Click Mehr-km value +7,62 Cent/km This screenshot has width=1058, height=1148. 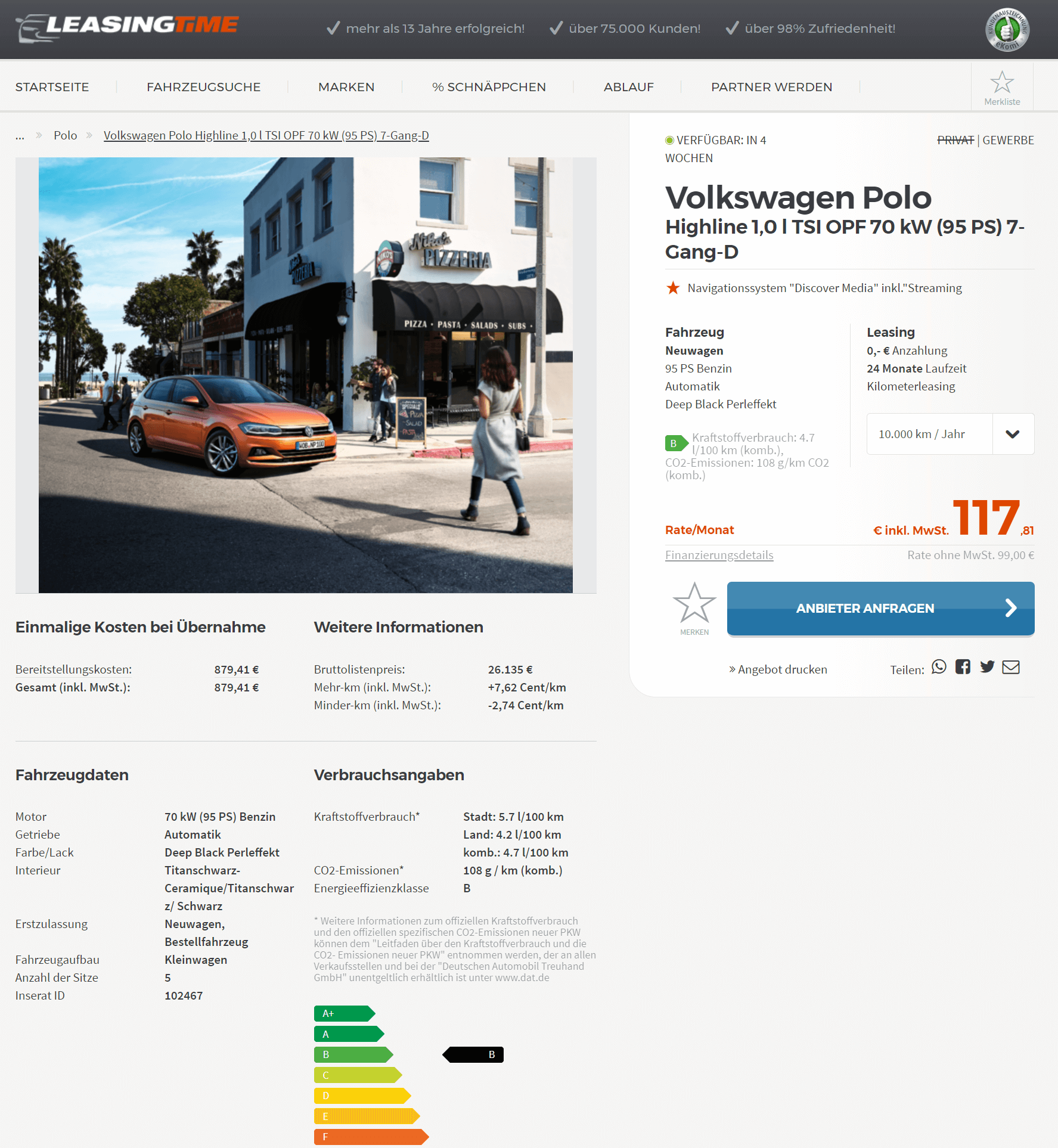527,687
